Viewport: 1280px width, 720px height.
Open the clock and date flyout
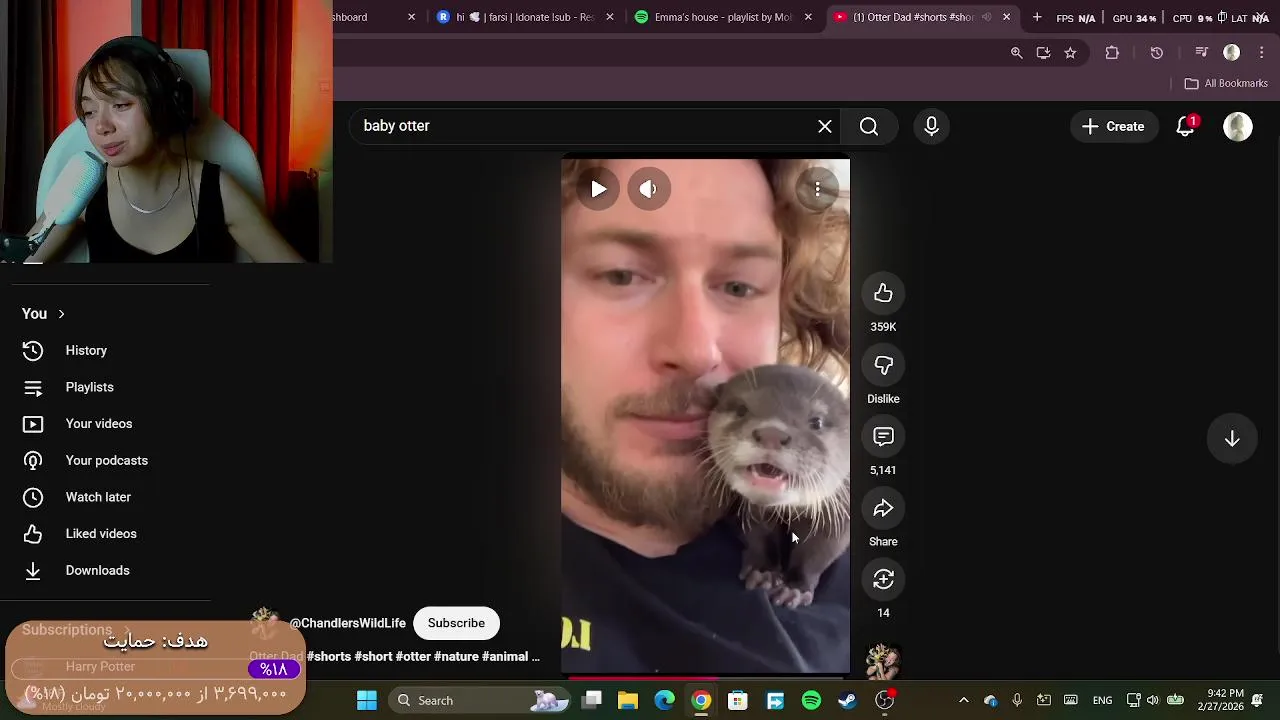pos(1225,700)
